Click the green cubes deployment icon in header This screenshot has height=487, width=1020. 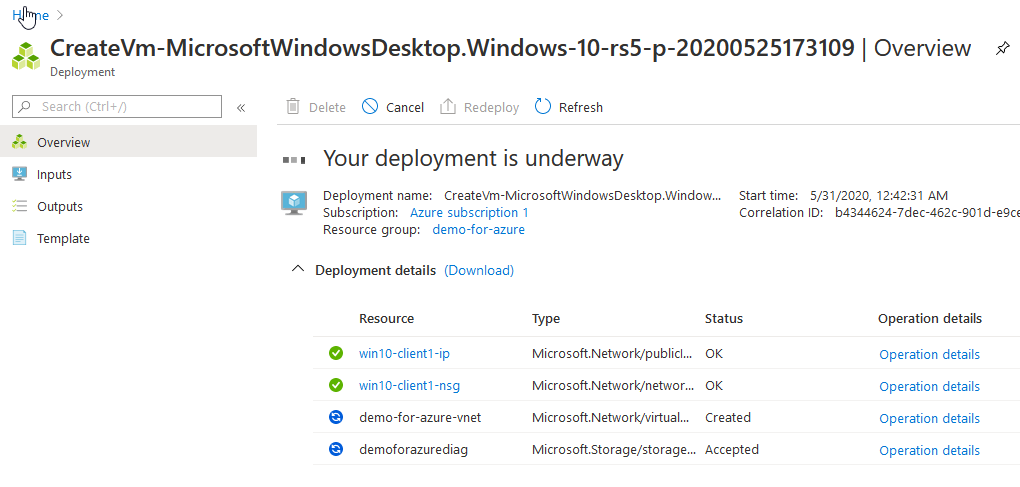(x=26, y=56)
